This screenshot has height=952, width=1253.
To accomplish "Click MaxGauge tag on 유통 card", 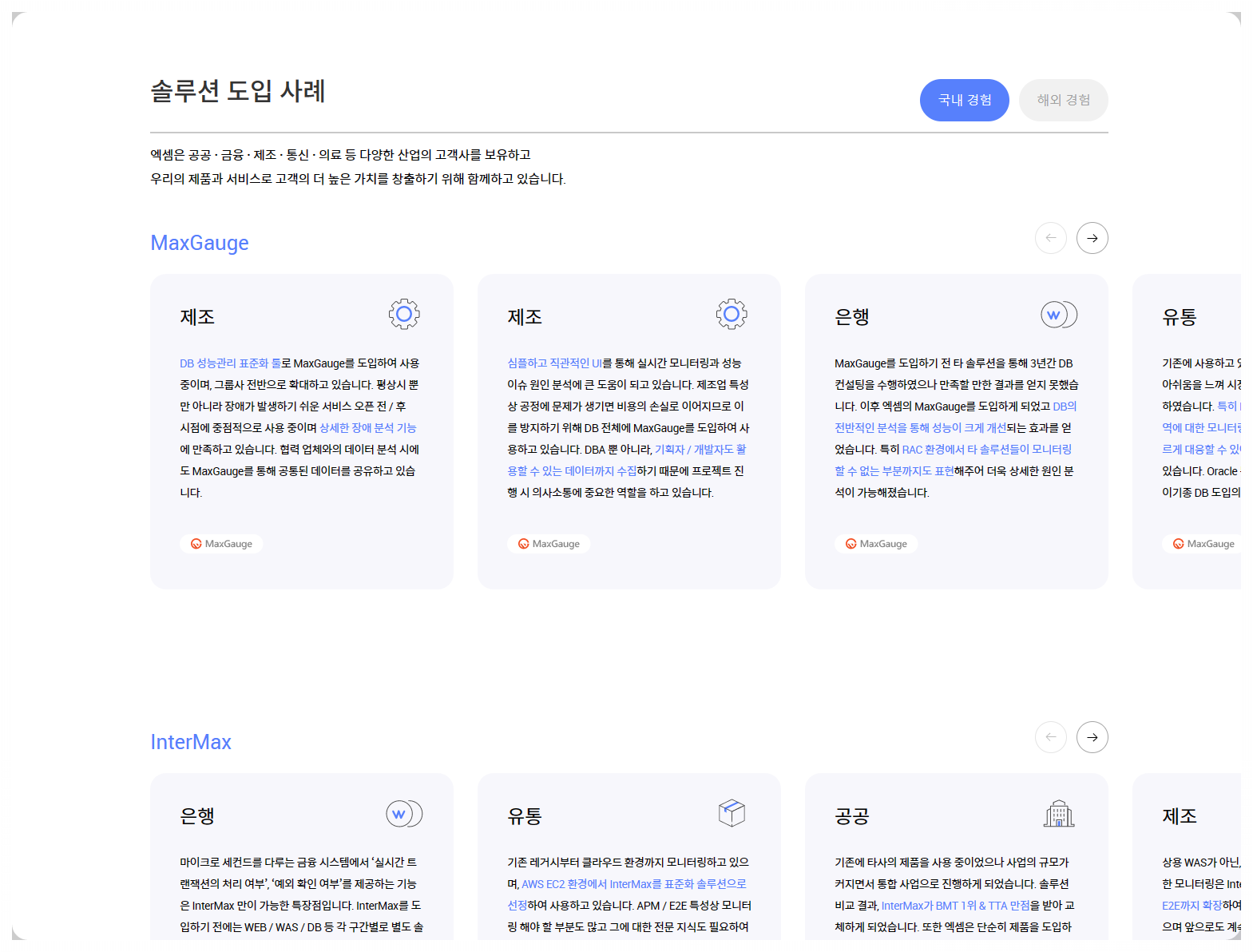I will (1202, 544).
